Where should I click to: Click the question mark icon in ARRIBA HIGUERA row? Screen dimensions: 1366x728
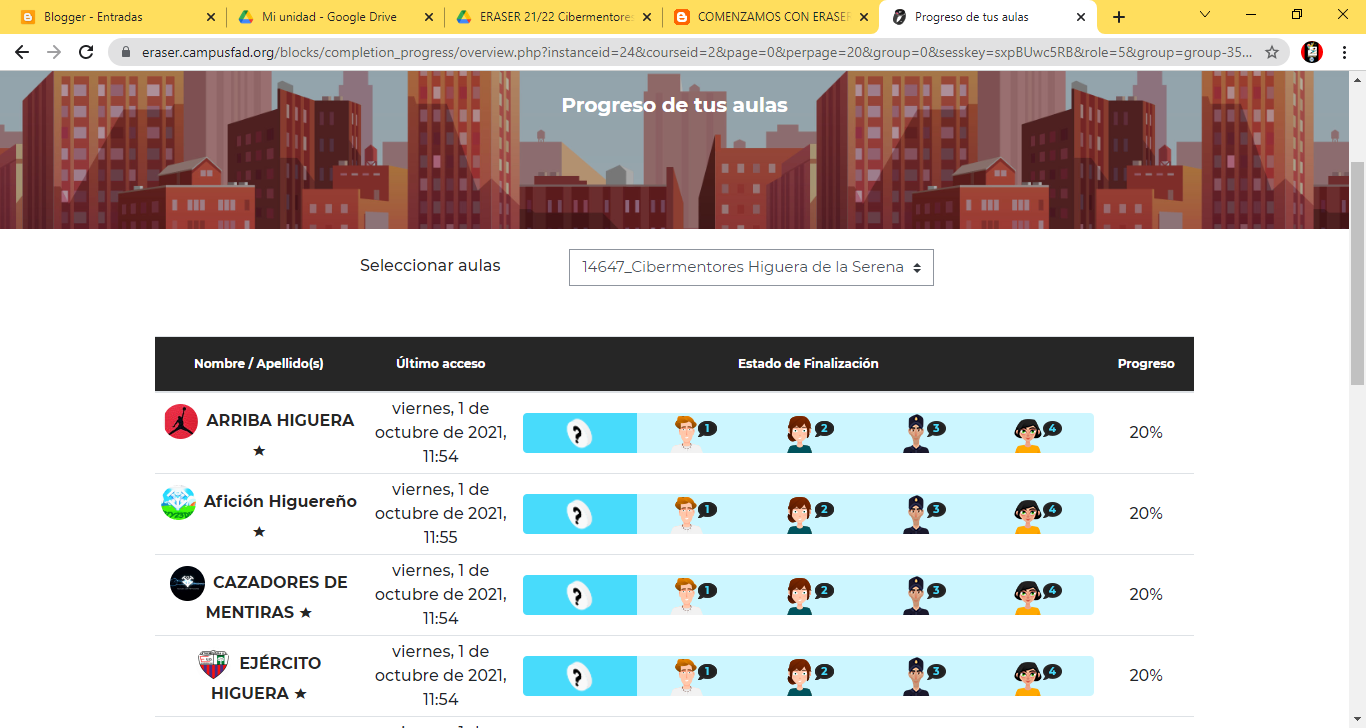tap(579, 433)
